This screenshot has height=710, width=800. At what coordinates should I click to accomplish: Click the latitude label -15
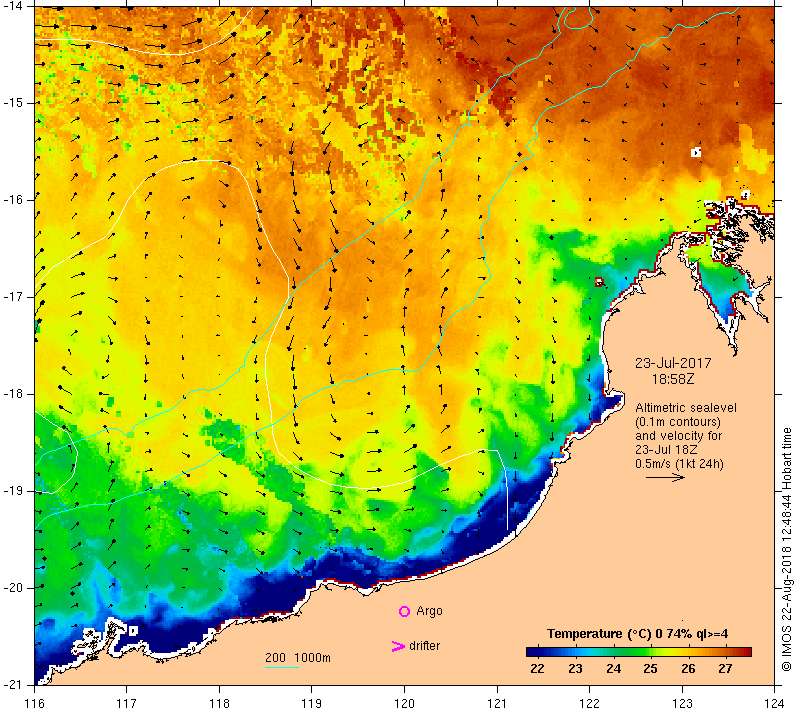[x=13, y=103]
